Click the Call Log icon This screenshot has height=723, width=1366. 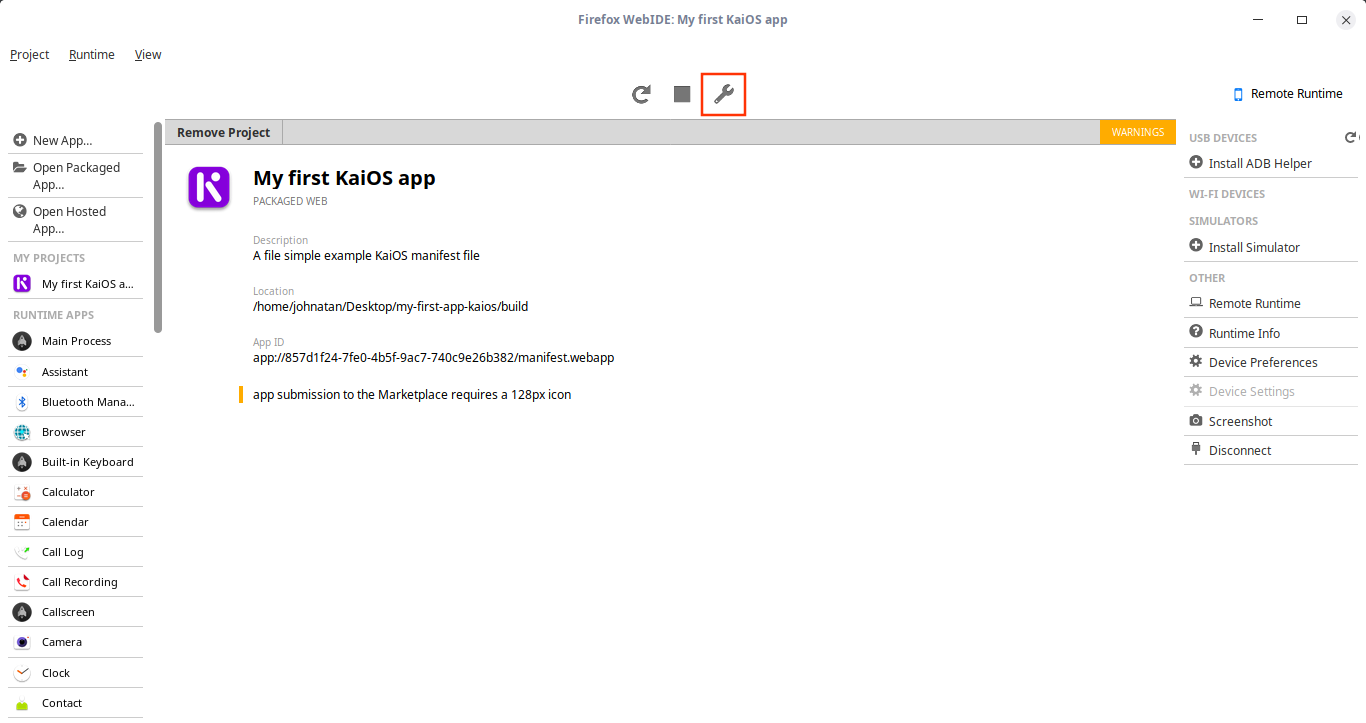click(22, 552)
